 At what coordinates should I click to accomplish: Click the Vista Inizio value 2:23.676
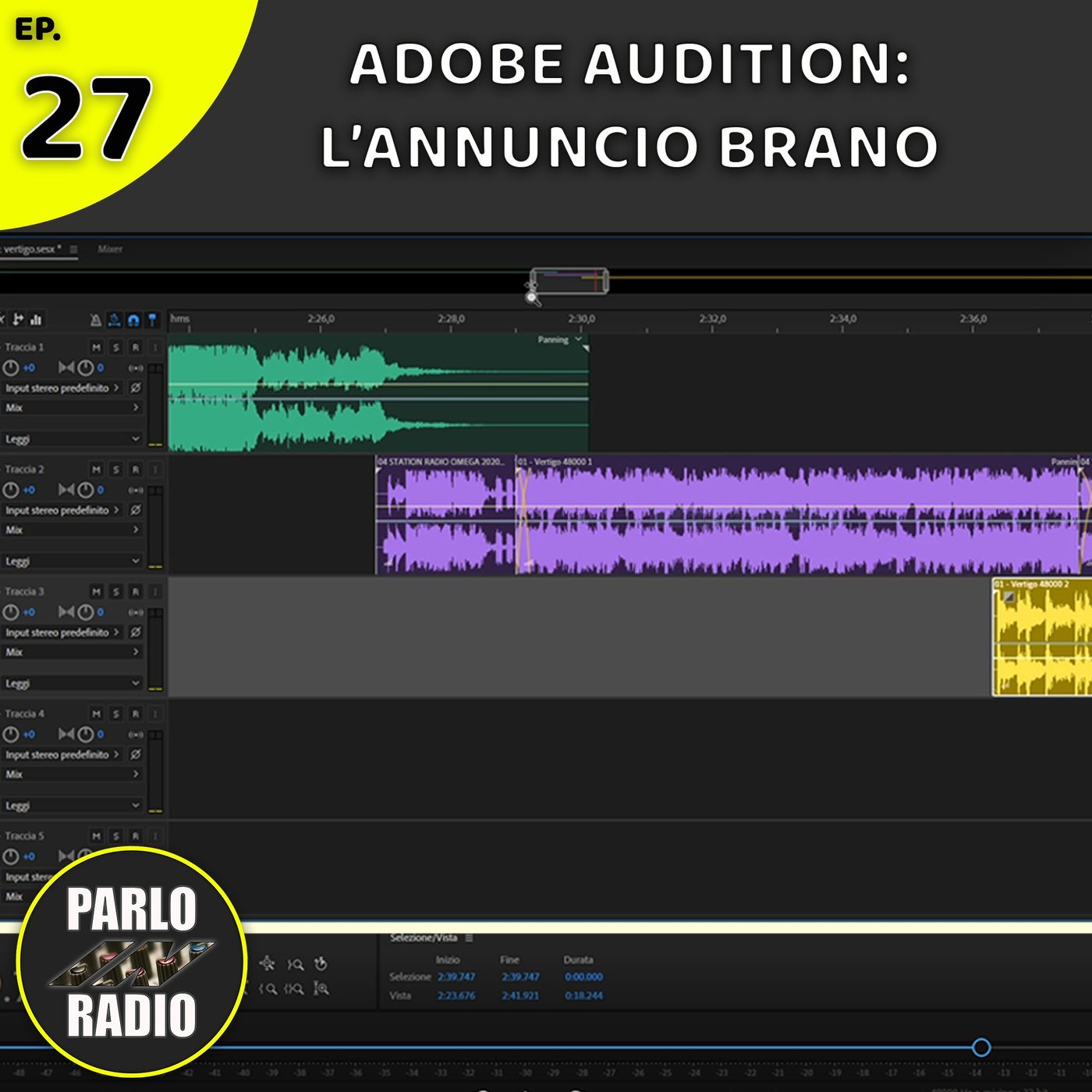click(456, 996)
